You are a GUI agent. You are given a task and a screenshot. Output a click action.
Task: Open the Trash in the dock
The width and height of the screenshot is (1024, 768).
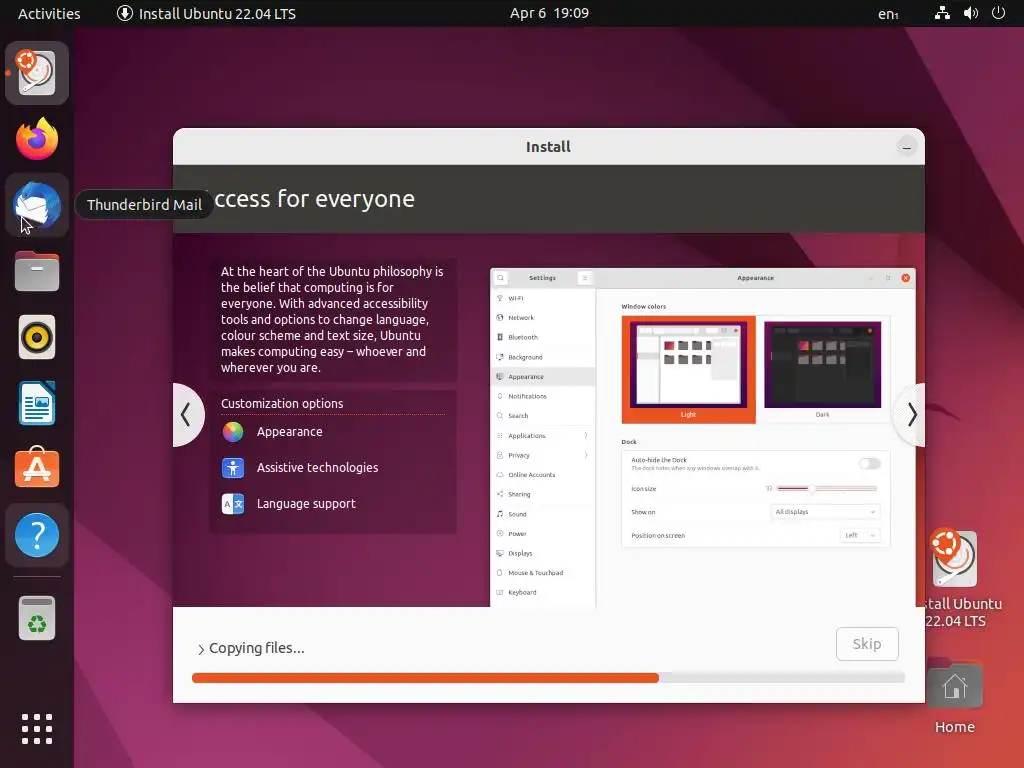pos(37,618)
